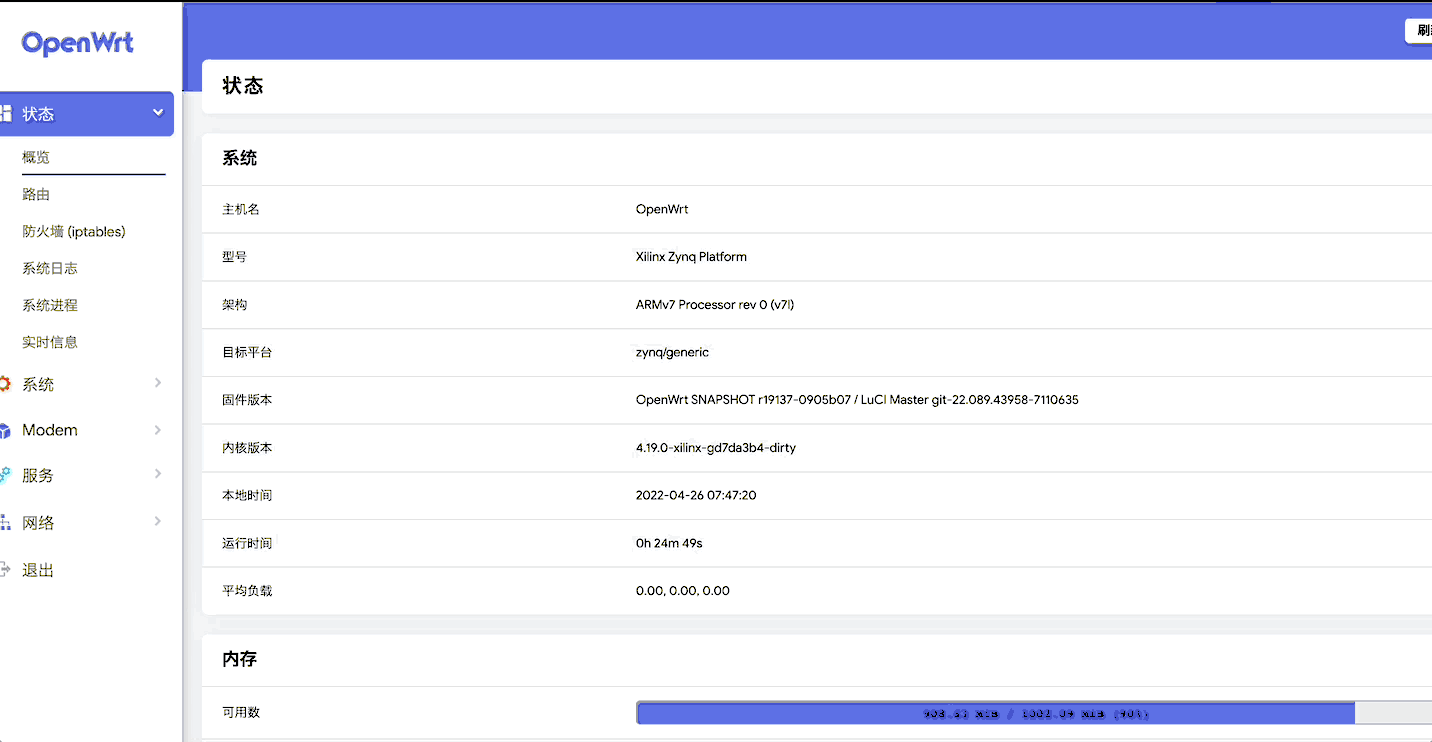
Task: Click the 目标平台 label
Action: (247, 352)
